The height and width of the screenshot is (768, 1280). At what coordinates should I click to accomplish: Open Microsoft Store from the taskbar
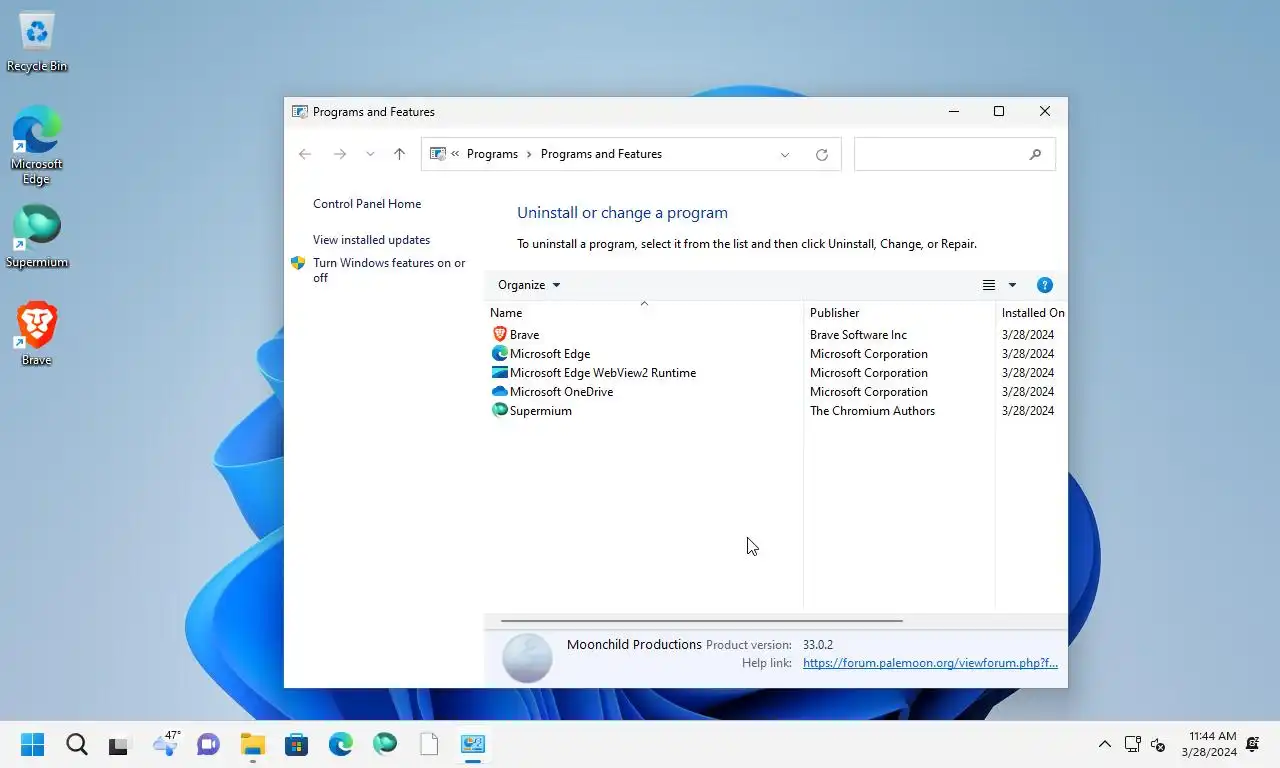click(296, 744)
